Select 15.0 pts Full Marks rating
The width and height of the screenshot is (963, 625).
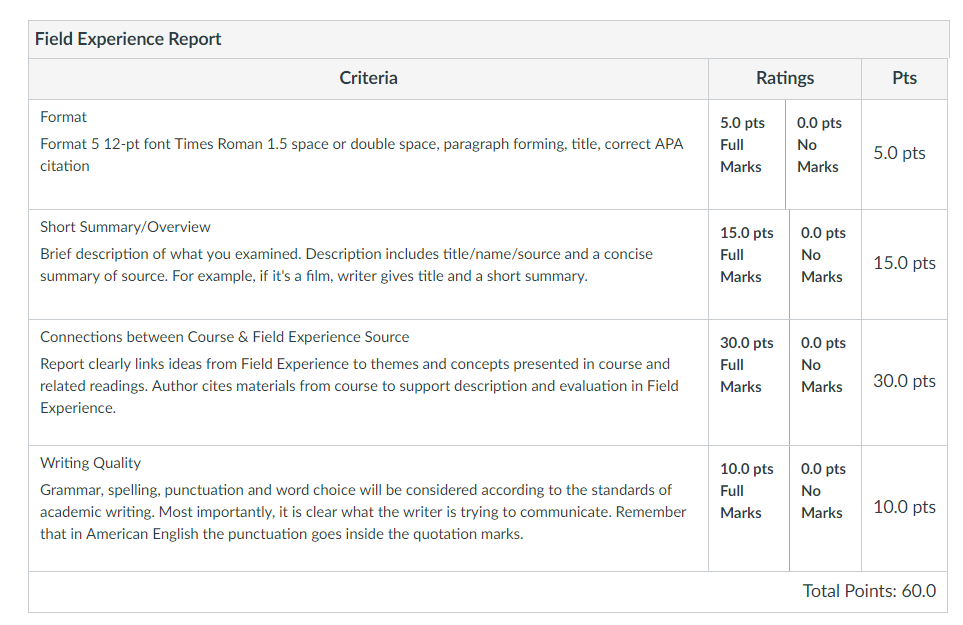[x=749, y=264]
